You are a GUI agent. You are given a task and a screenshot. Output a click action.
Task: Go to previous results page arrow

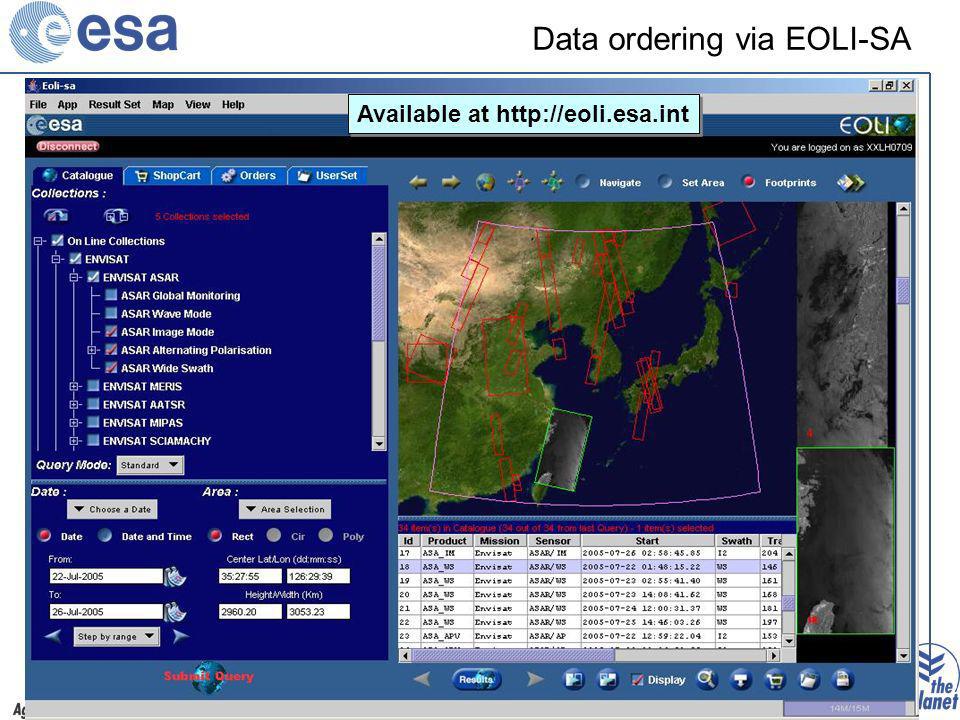coord(422,678)
